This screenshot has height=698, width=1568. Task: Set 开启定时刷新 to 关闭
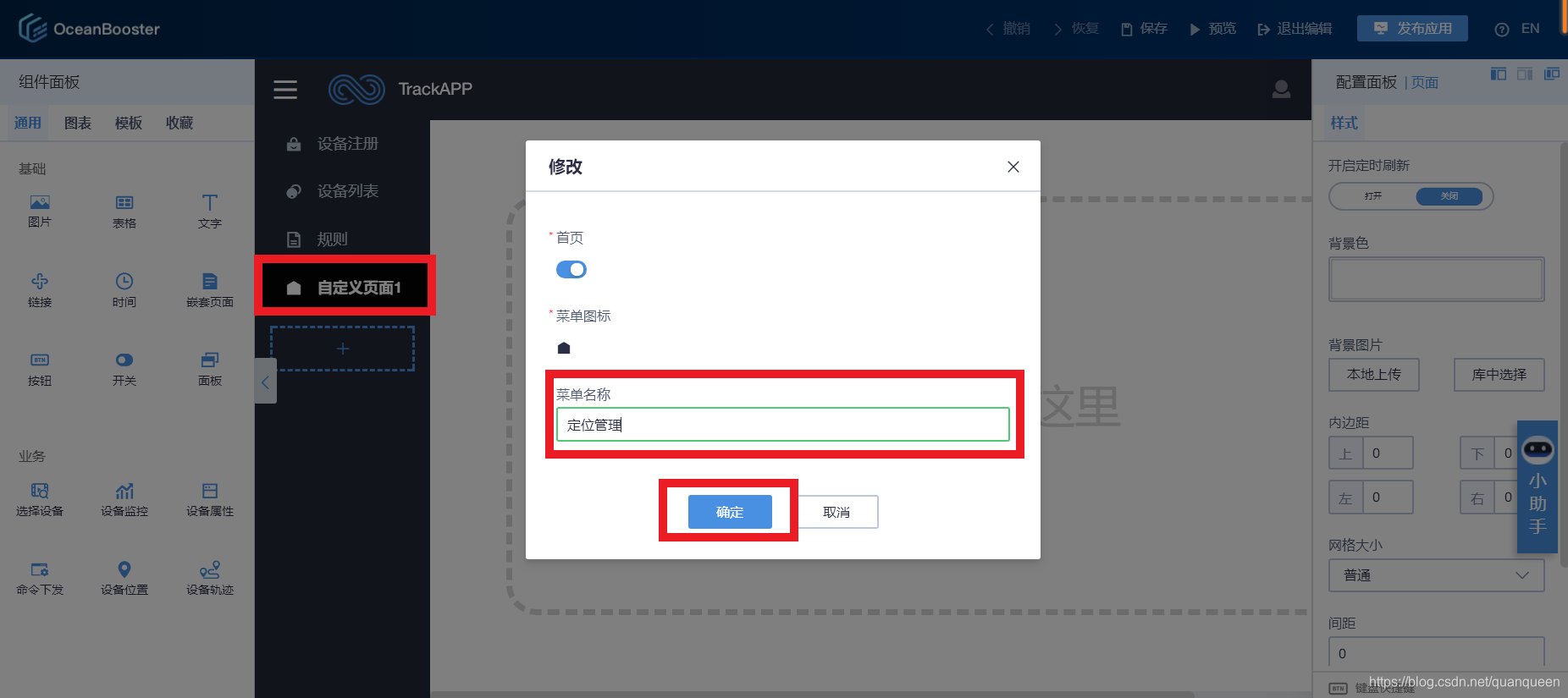click(1449, 196)
